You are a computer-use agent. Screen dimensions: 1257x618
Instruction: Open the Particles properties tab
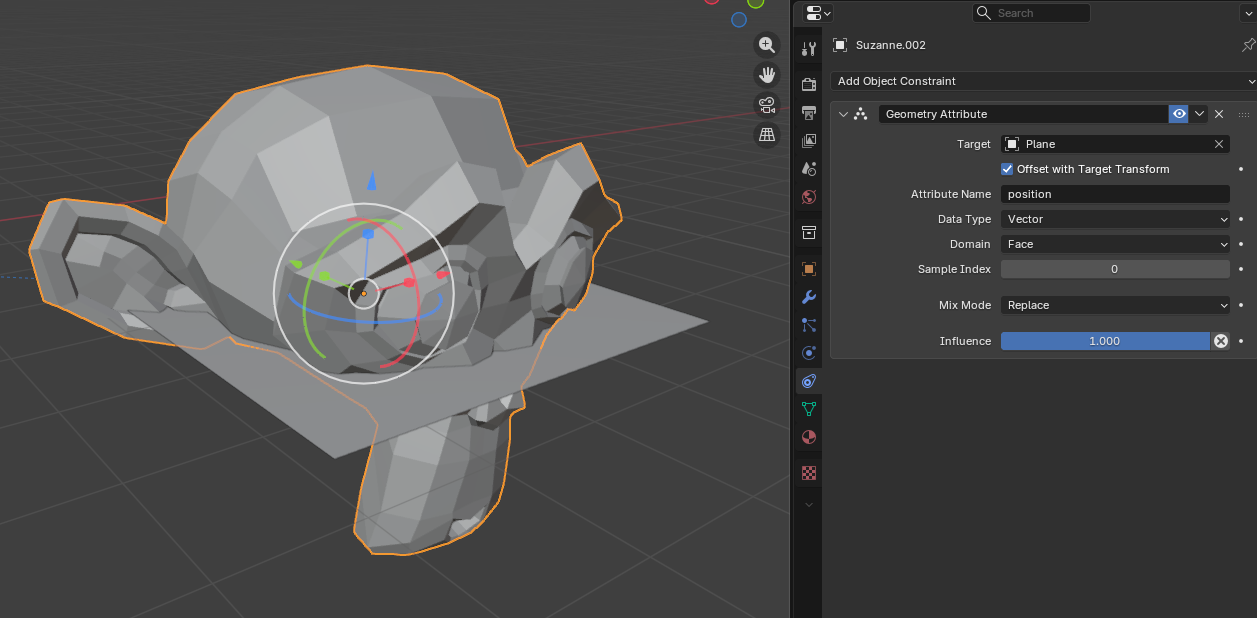pyautogui.click(x=809, y=325)
